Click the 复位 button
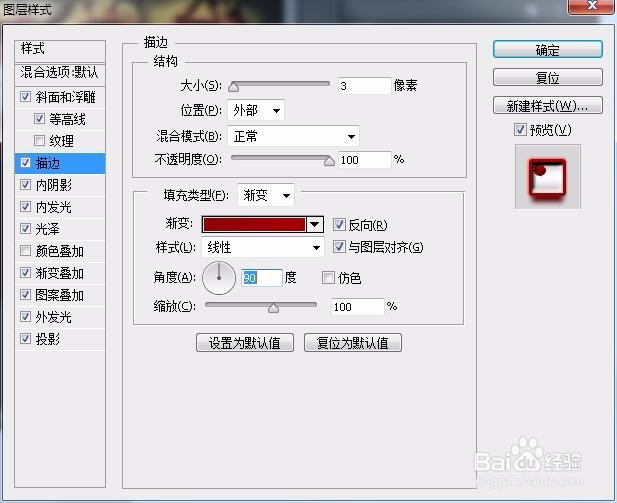This screenshot has height=503, width=617. click(x=548, y=77)
